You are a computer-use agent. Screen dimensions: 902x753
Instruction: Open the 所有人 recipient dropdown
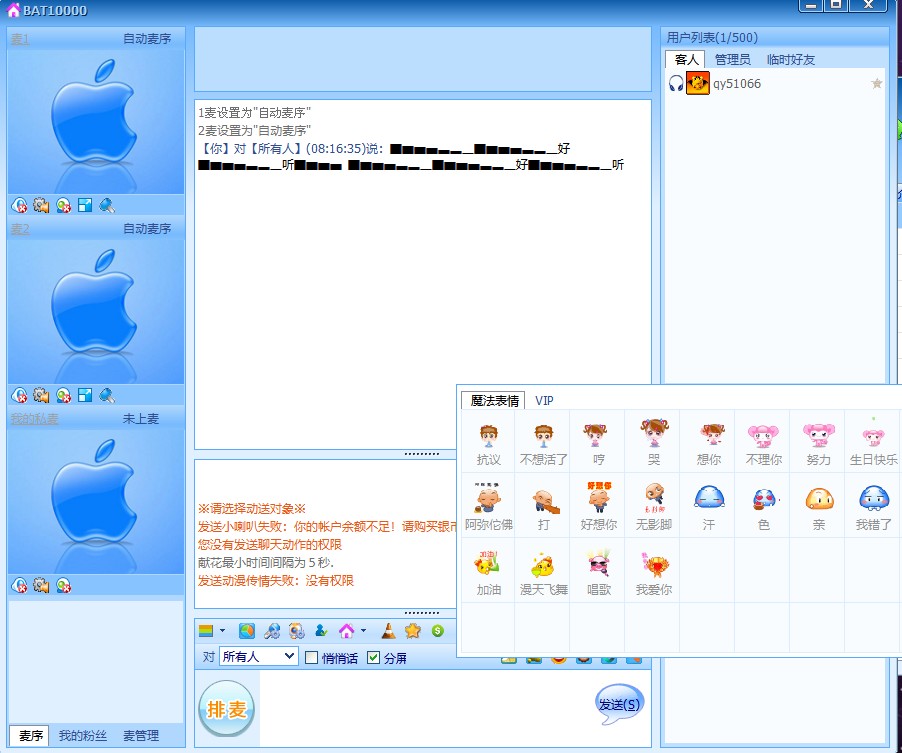[x=258, y=656]
